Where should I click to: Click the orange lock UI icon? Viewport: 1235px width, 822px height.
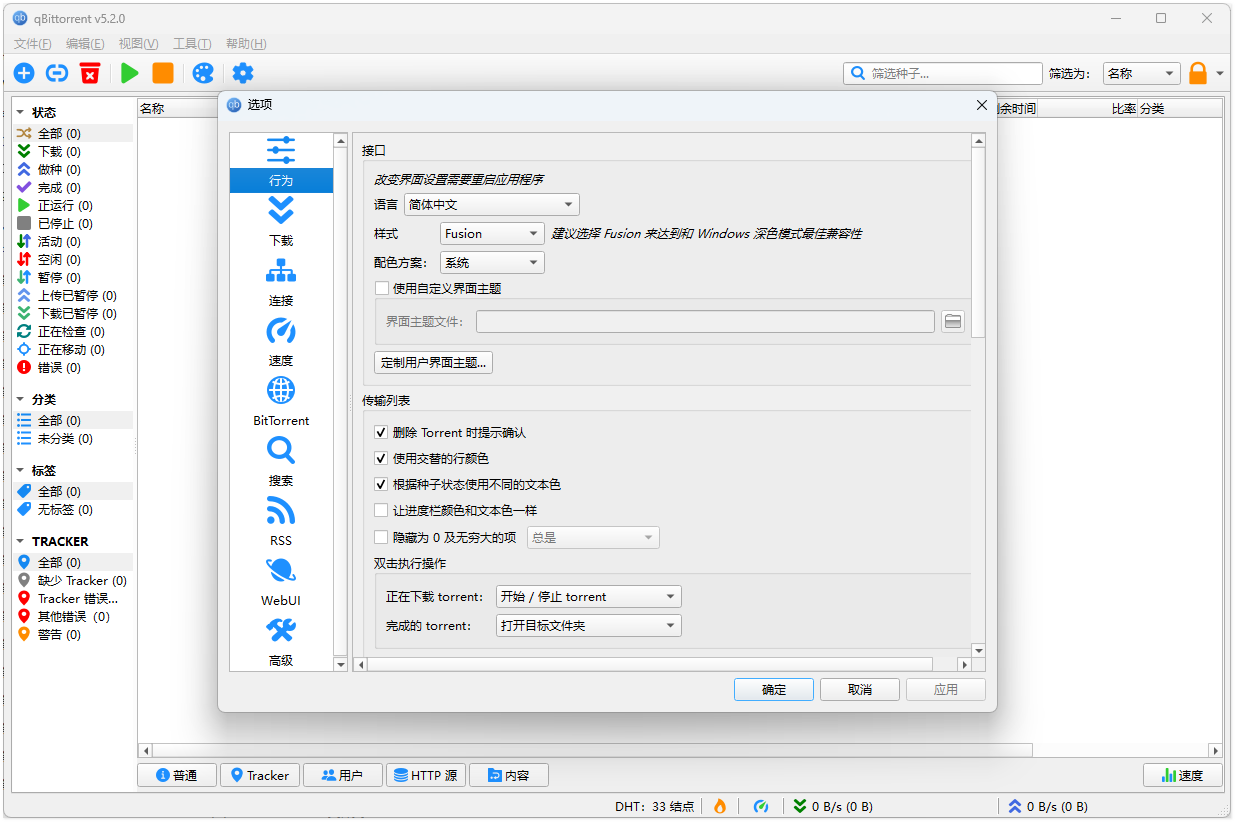pos(1198,73)
